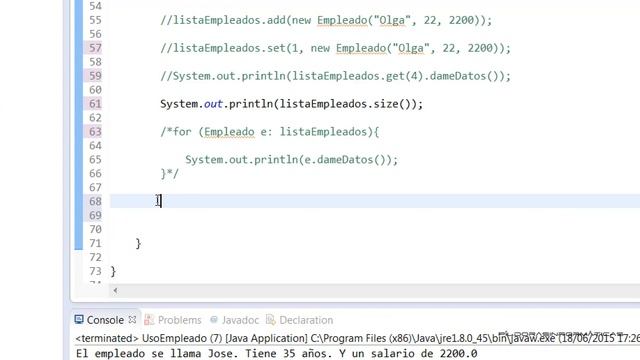Click the highlighted empty line 68 in editor
Image resolution: width=640 pixels, height=360 pixels.
point(375,201)
